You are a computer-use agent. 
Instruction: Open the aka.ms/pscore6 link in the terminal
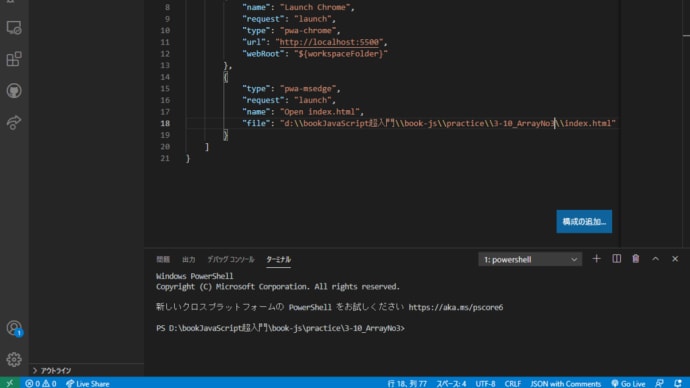click(x=455, y=307)
